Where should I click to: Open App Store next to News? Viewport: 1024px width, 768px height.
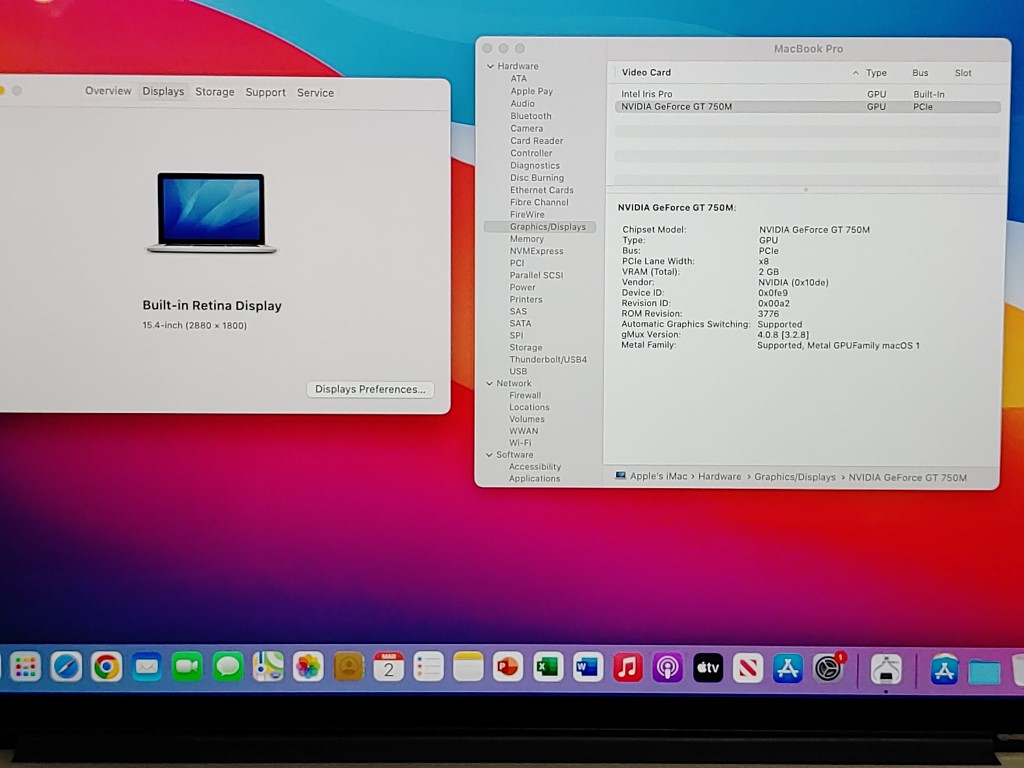pyautogui.click(x=788, y=667)
